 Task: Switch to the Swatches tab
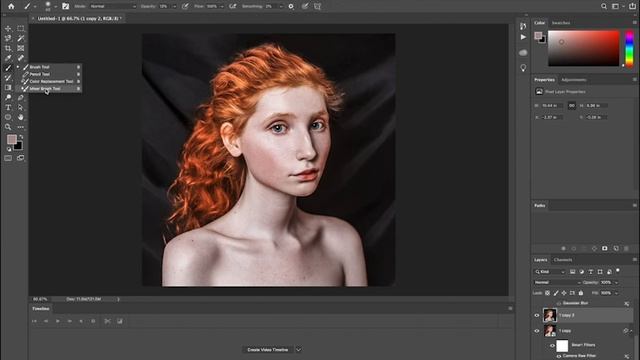coord(561,23)
